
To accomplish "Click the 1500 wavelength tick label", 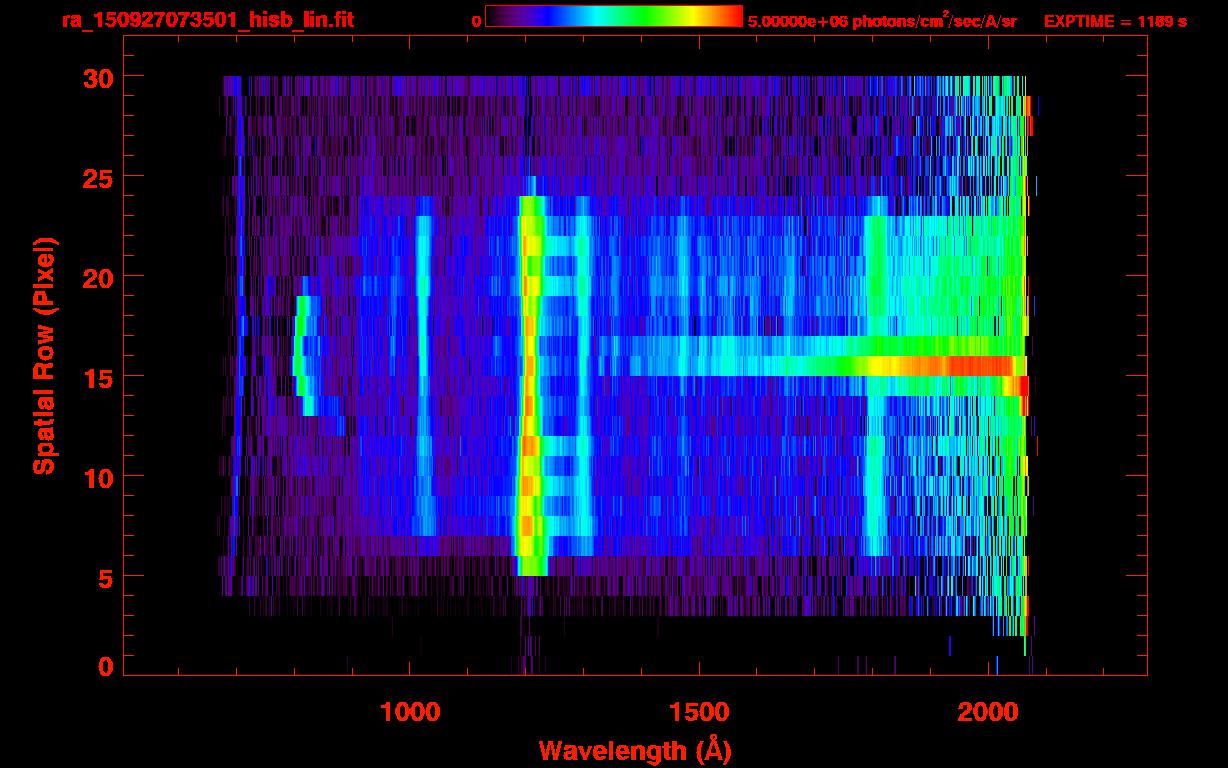I will point(700,712).
